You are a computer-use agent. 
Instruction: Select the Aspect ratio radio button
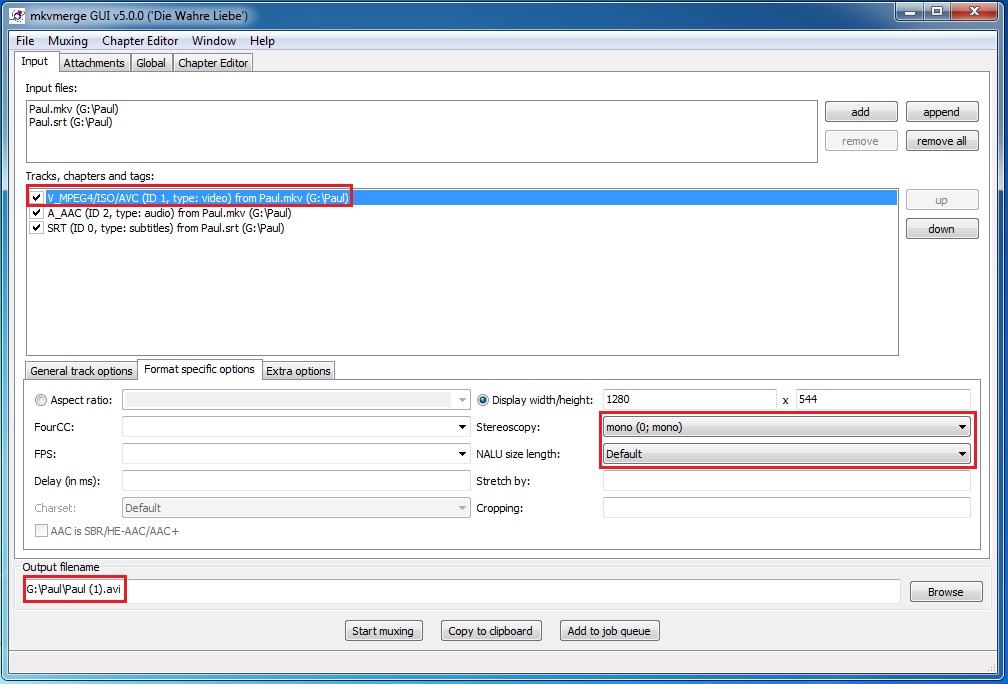(x=41, y=400)
